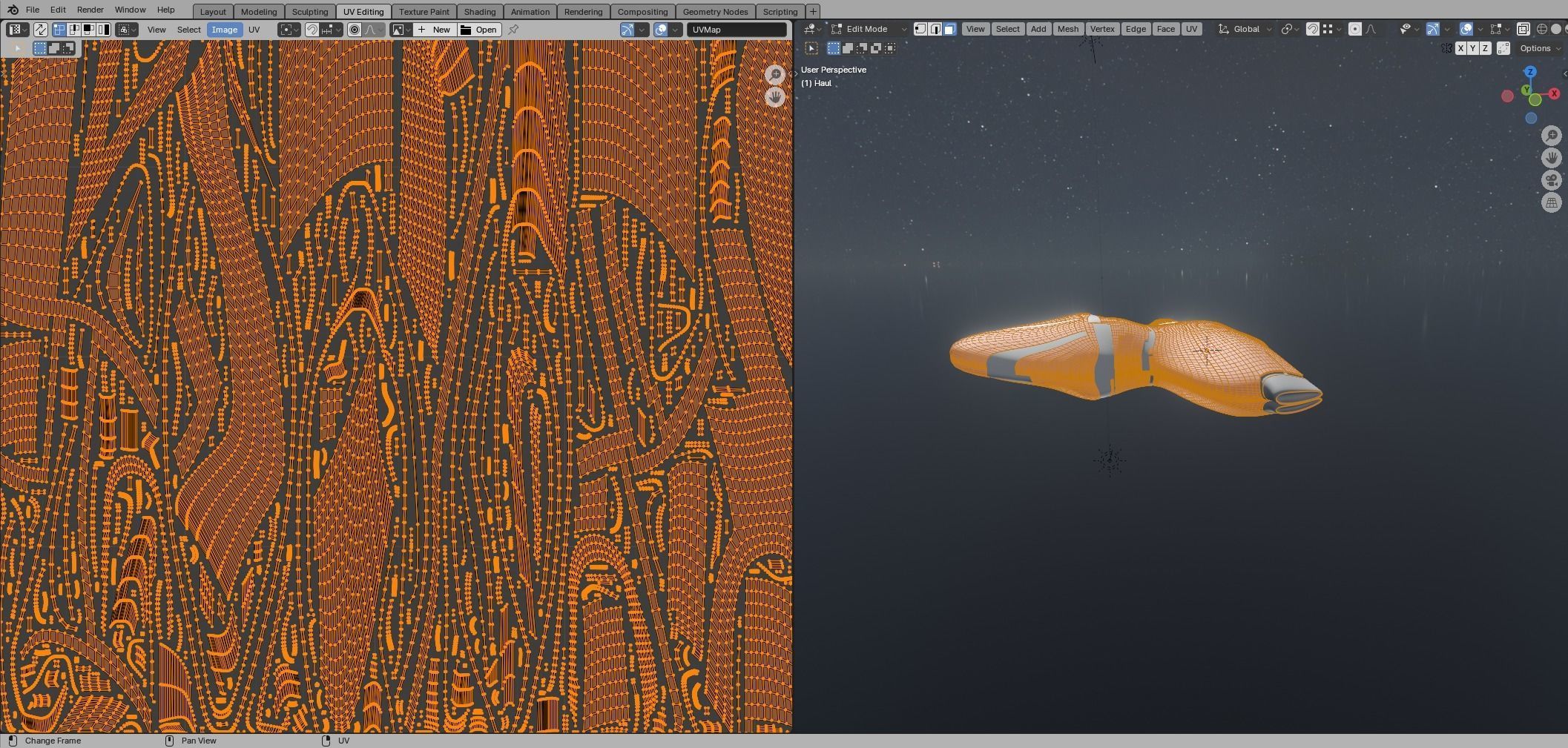Open UV snap target options dropdown
1568x748 pixels.
point(331,30)
